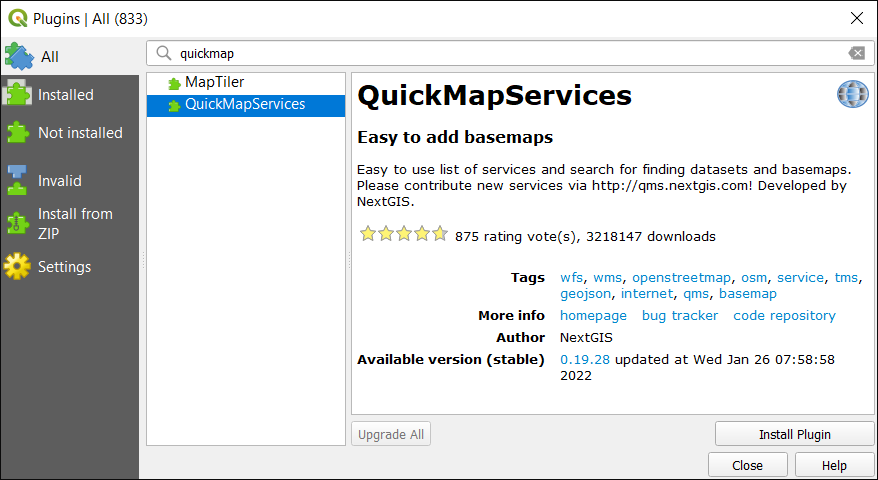Select QuickMapServices in the plugin list

246,105
